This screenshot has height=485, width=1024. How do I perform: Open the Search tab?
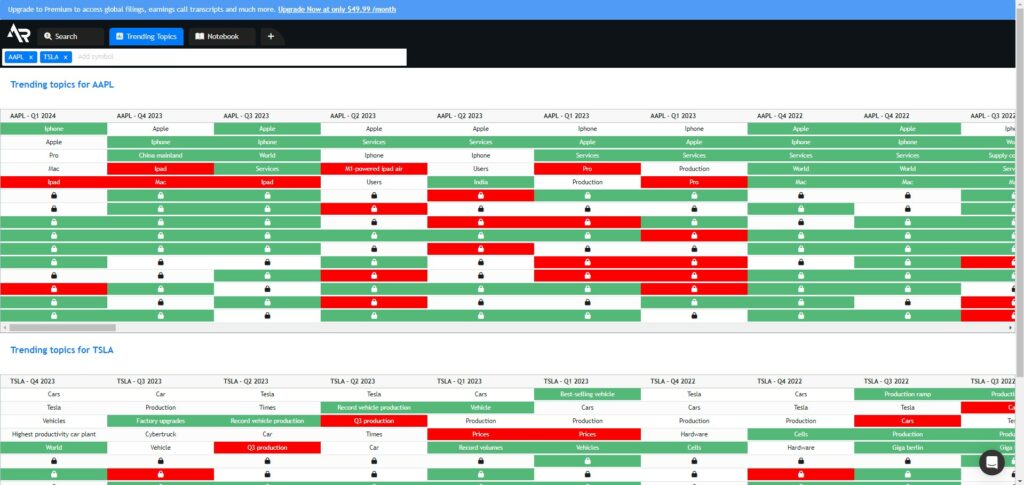pyautogui.click(x=70, y=37)
